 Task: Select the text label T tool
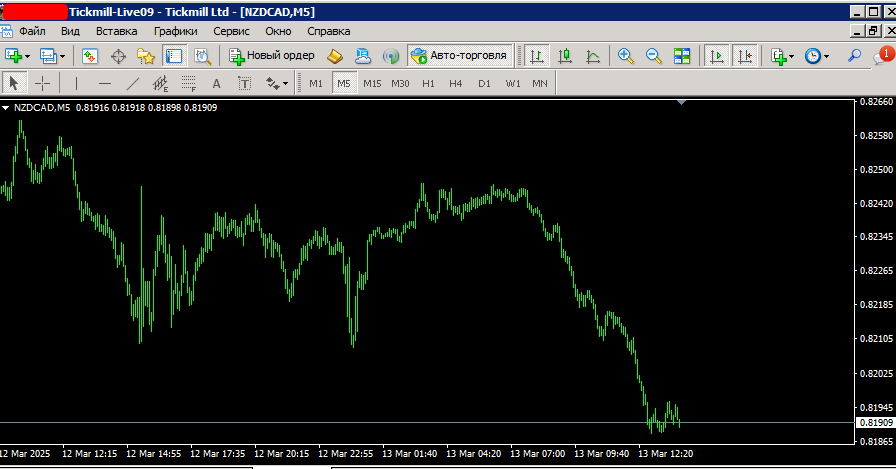[x=245, y=83]
